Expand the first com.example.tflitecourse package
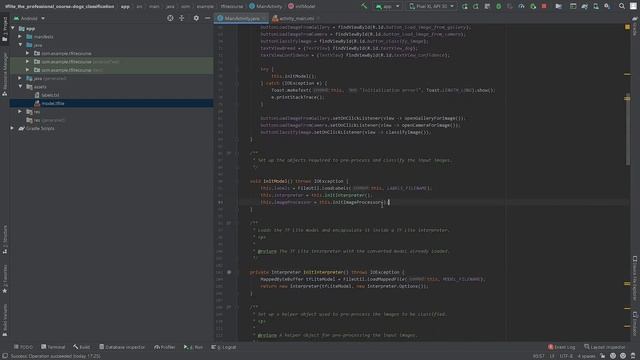The width and height of the screenshot is (640, 360). [x=28, y=53]
